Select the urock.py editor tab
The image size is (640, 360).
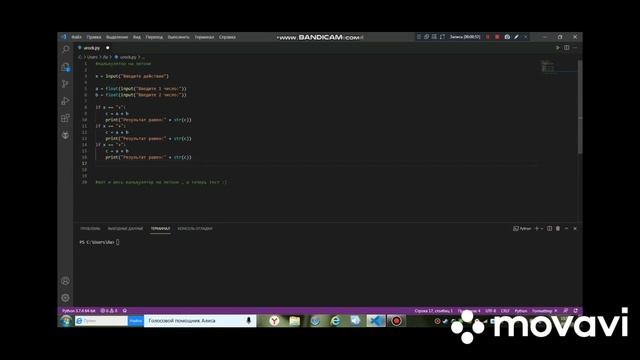(x=92, y=48)
